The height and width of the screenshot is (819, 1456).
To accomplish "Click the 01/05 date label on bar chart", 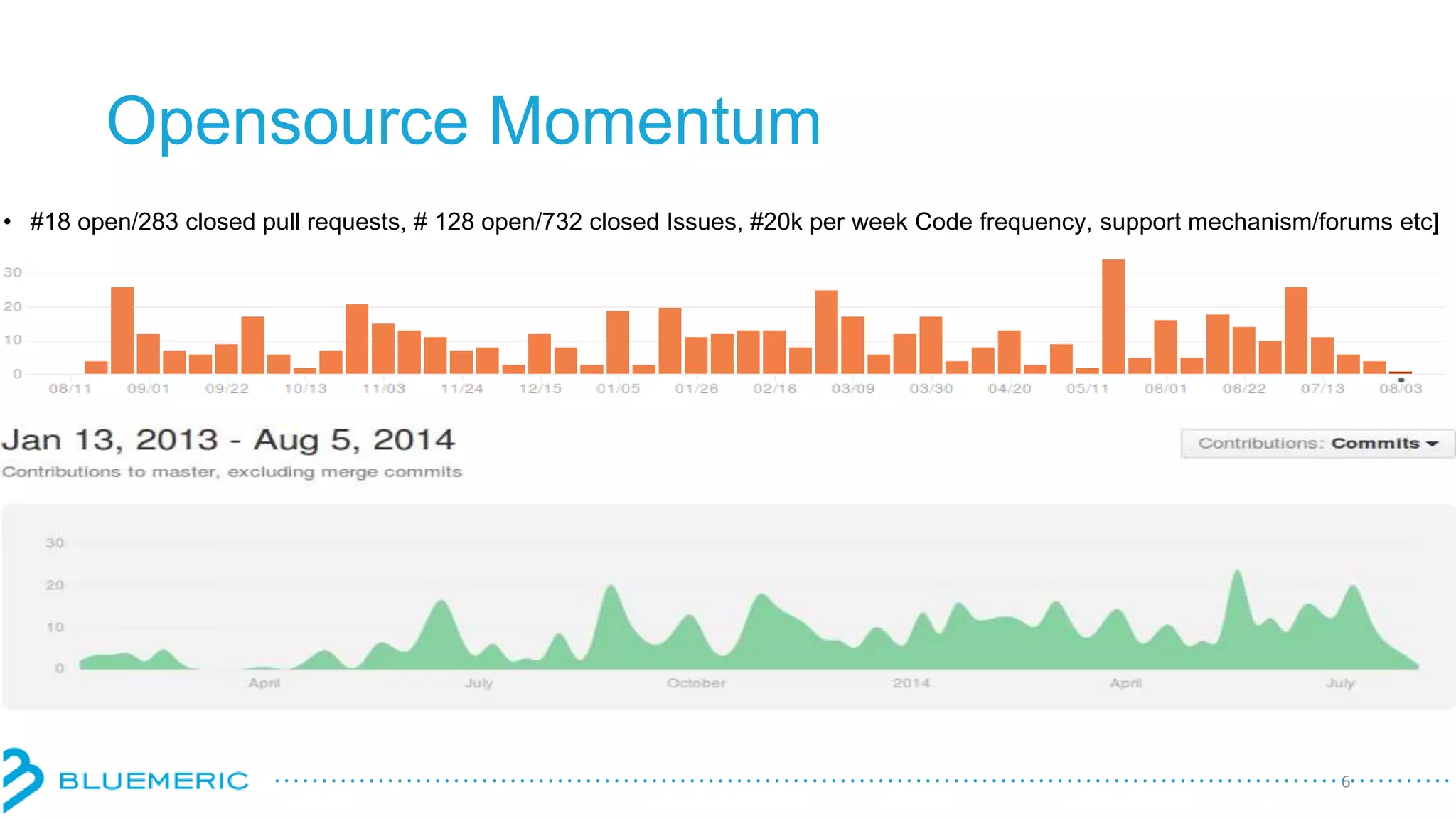I will (618, 389).
